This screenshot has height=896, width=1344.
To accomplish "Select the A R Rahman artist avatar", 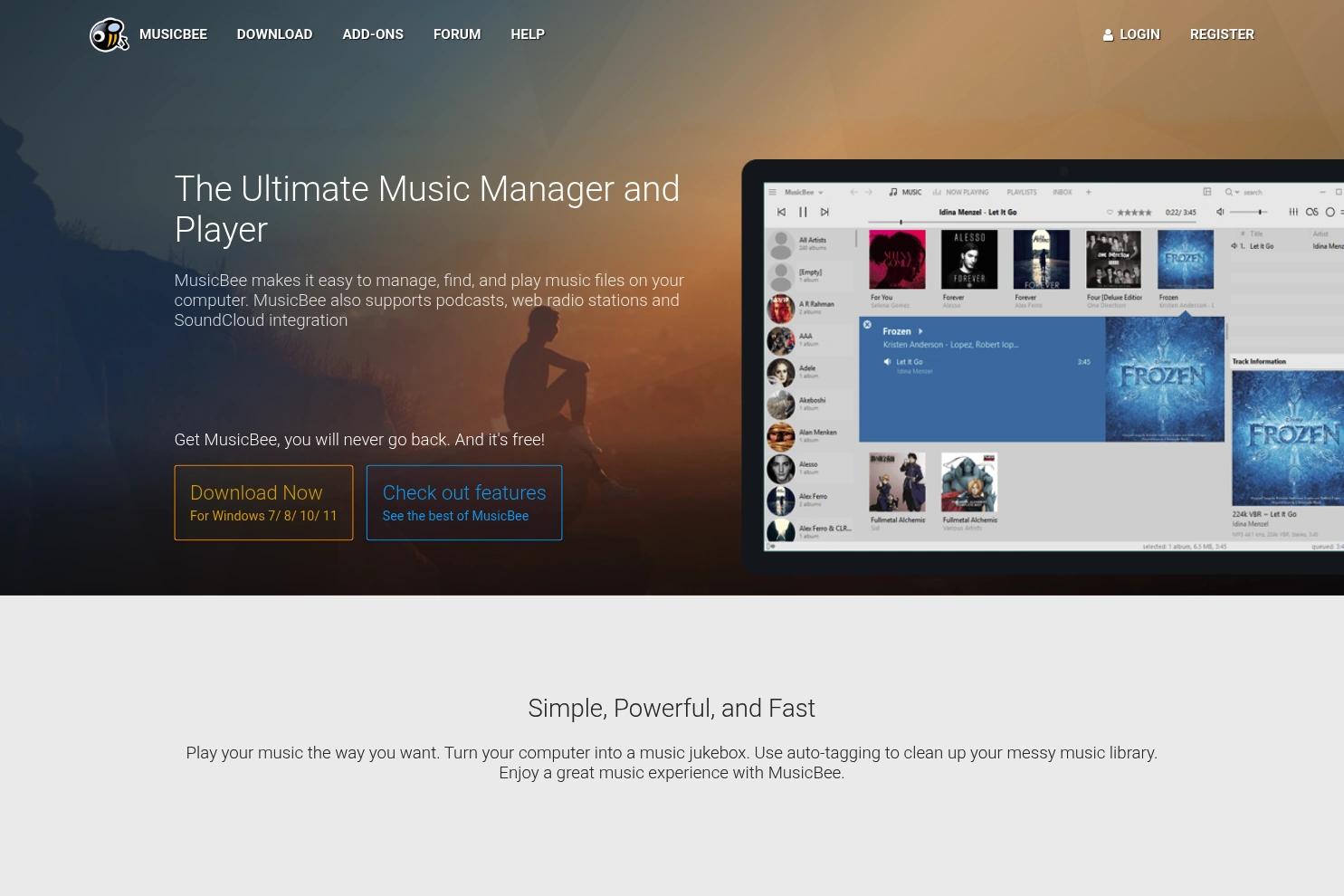I will 781,309.
